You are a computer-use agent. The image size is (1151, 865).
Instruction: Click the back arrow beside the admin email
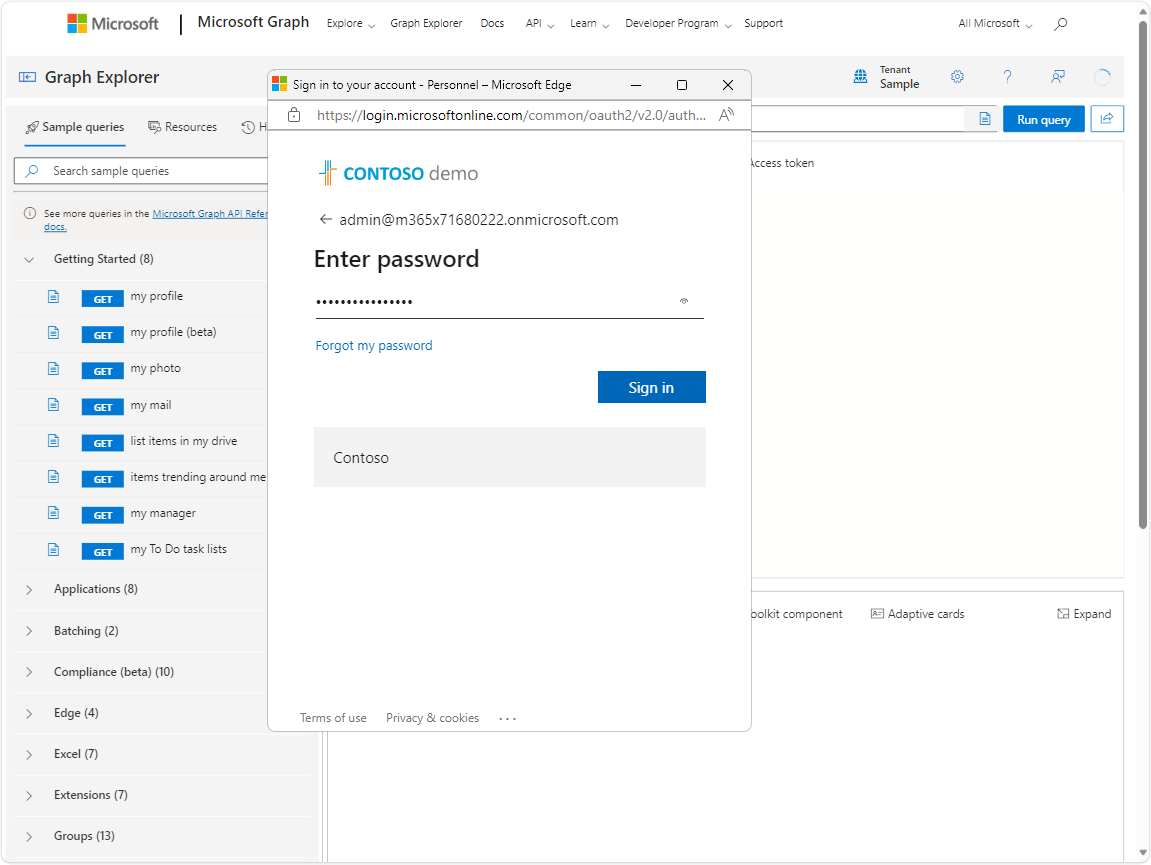[325, 220]
